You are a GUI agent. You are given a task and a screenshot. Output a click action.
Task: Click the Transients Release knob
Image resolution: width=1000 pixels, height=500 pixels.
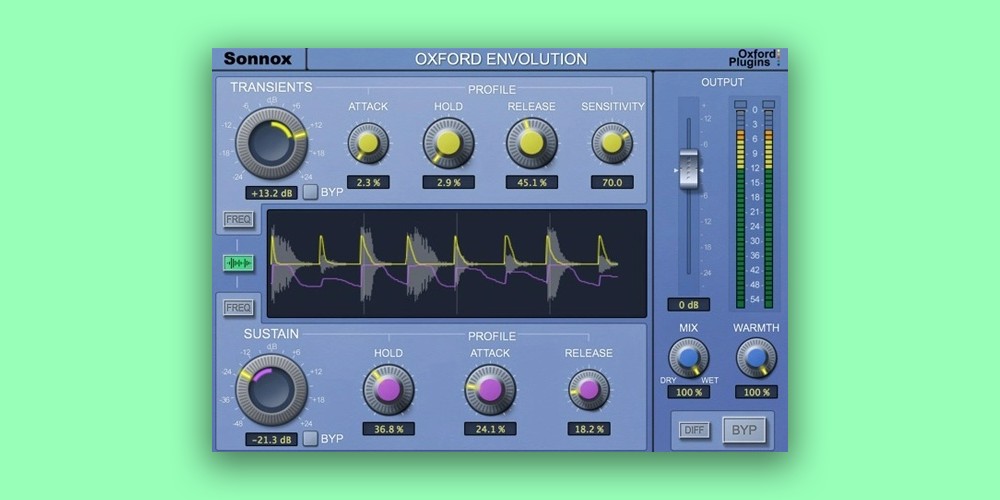(x=531, y=143)
